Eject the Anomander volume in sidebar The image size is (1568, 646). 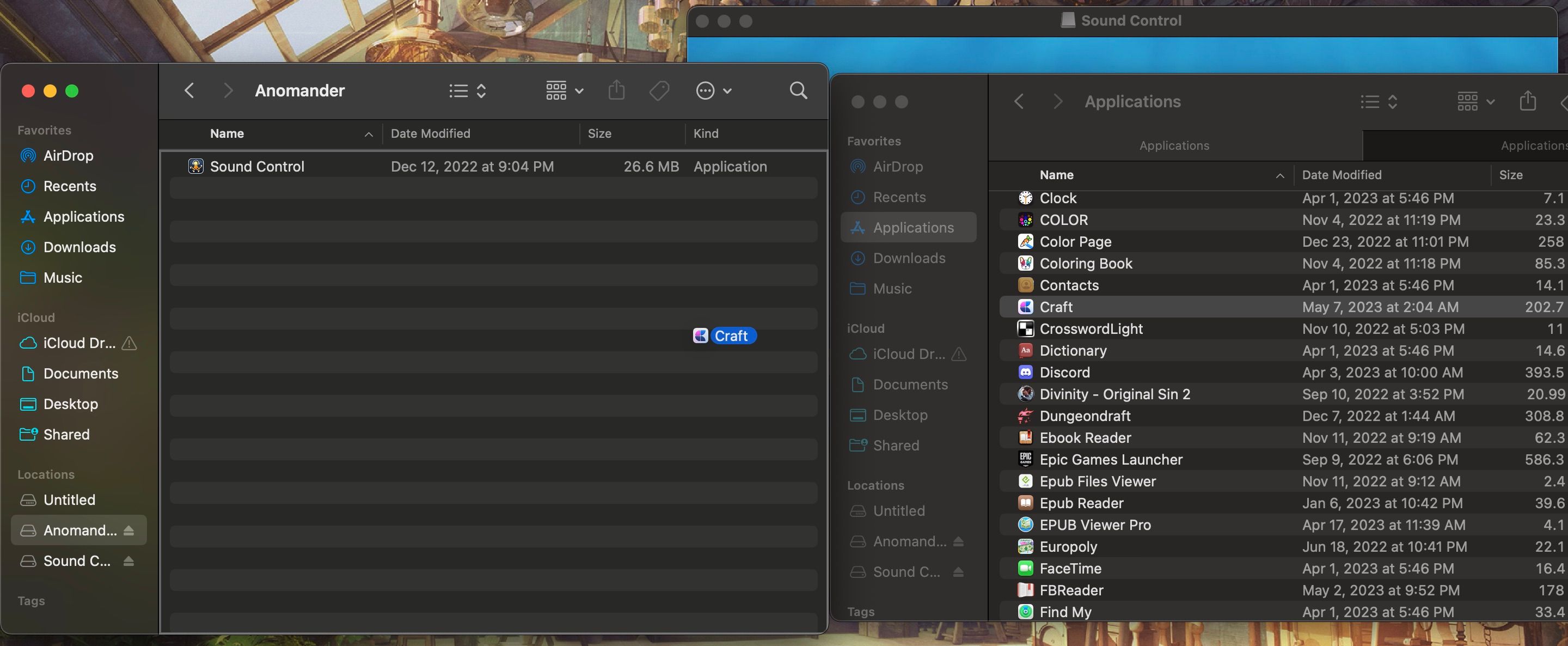pos(128,531)
